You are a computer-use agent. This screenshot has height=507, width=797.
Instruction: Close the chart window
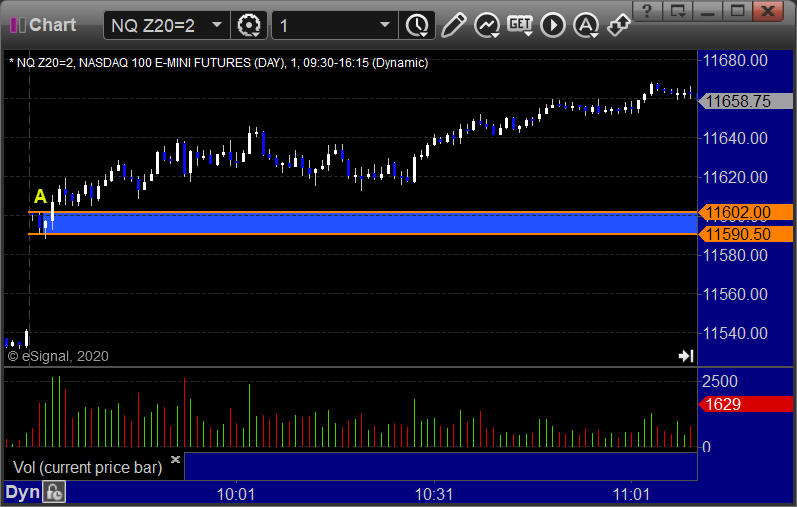click(768, 11)
